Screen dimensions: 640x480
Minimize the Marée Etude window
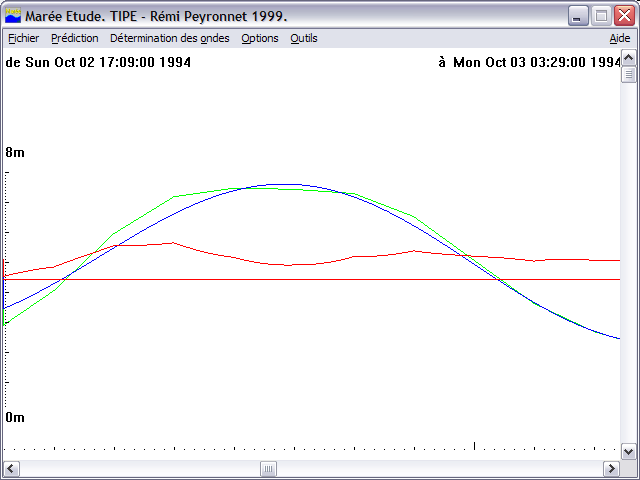click(578, 16)
